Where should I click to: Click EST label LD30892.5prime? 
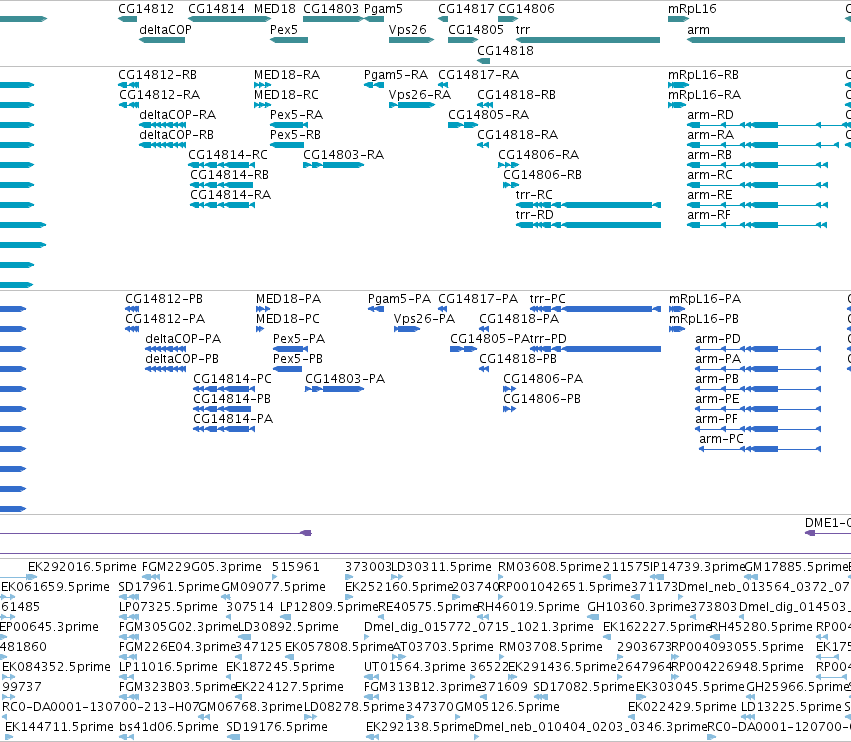click(x=288, y=627)
